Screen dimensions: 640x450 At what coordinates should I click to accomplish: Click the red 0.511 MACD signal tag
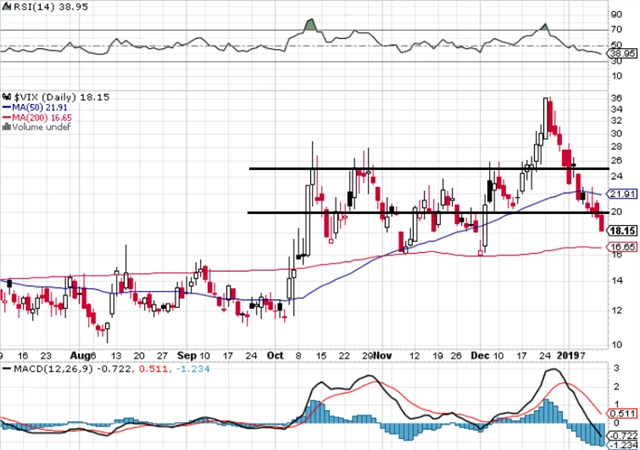click(622, 412)
